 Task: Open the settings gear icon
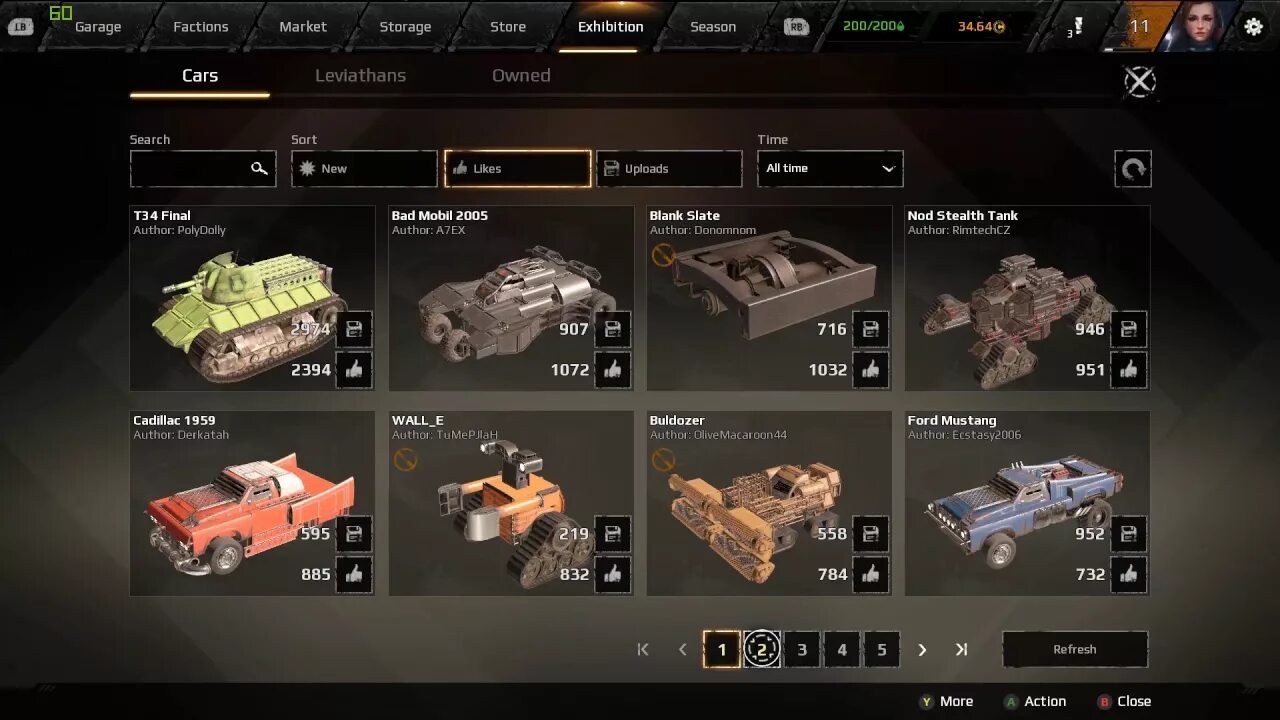click(1253, 27)
